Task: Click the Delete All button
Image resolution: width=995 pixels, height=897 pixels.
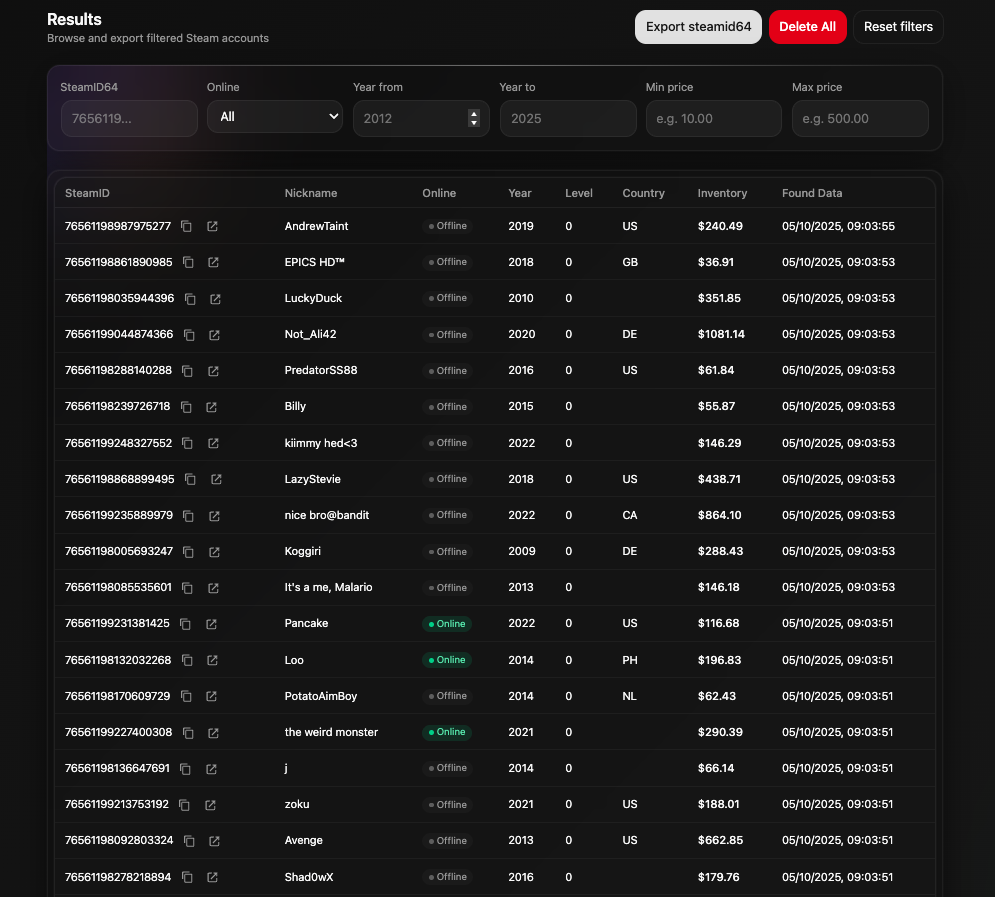Action: [807, 27]
